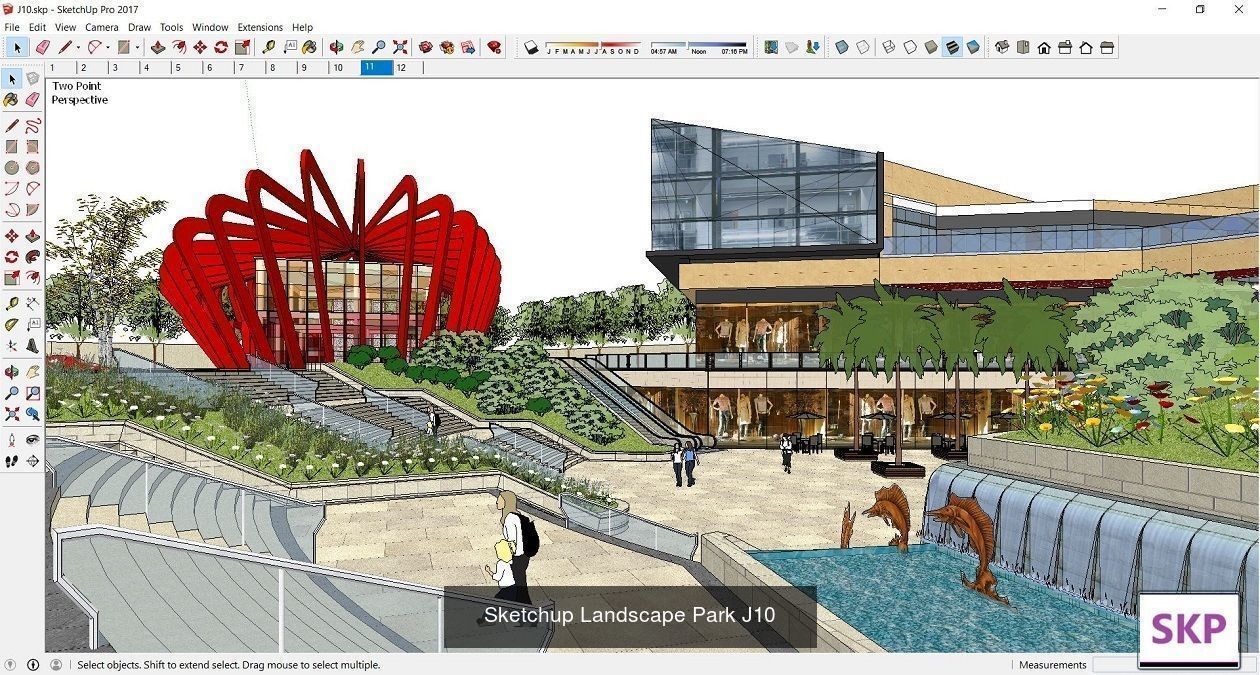
Task: Click the geo-location status icon
Action: click(11, 664)
